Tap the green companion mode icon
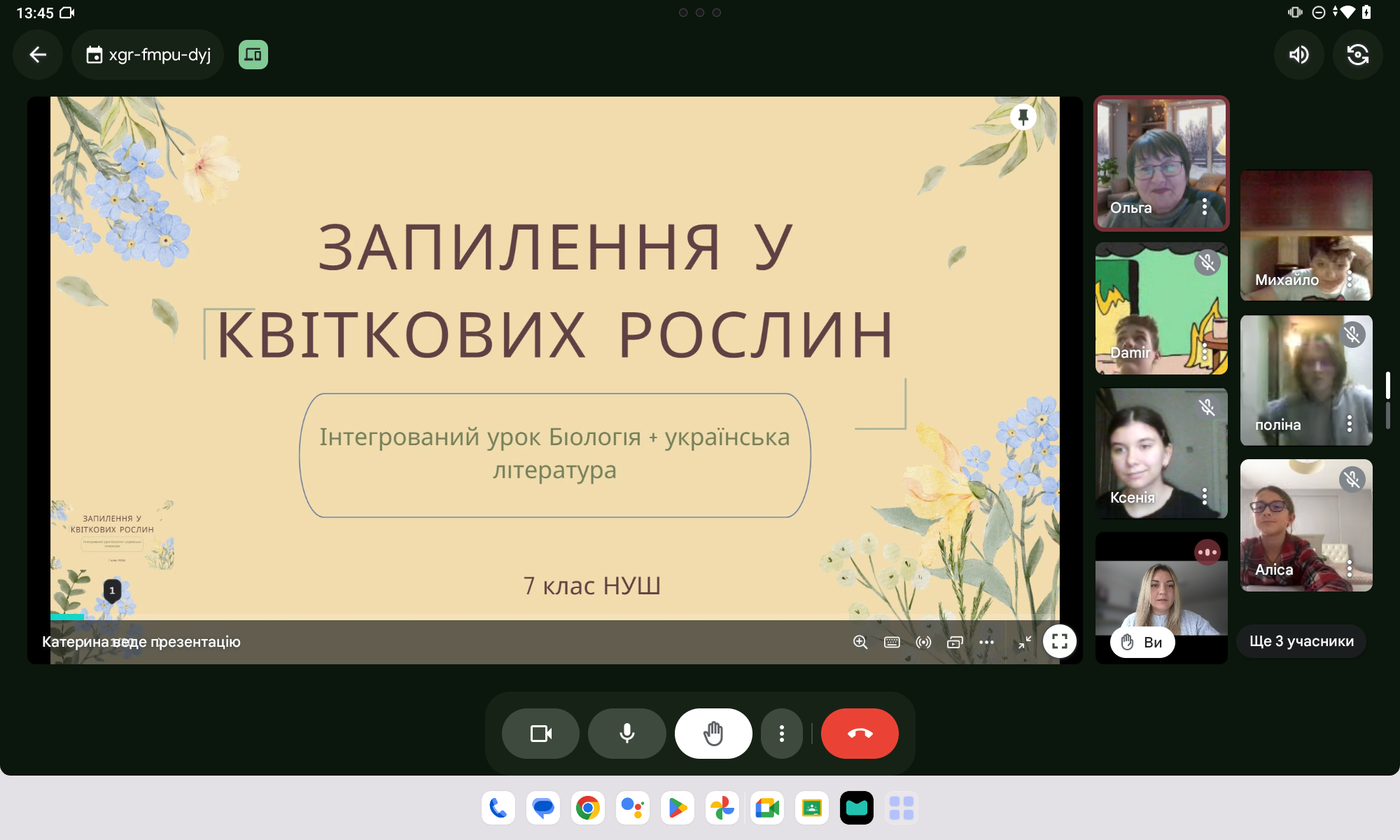The height and width of the screenshot is (840, 1400). 253,55
